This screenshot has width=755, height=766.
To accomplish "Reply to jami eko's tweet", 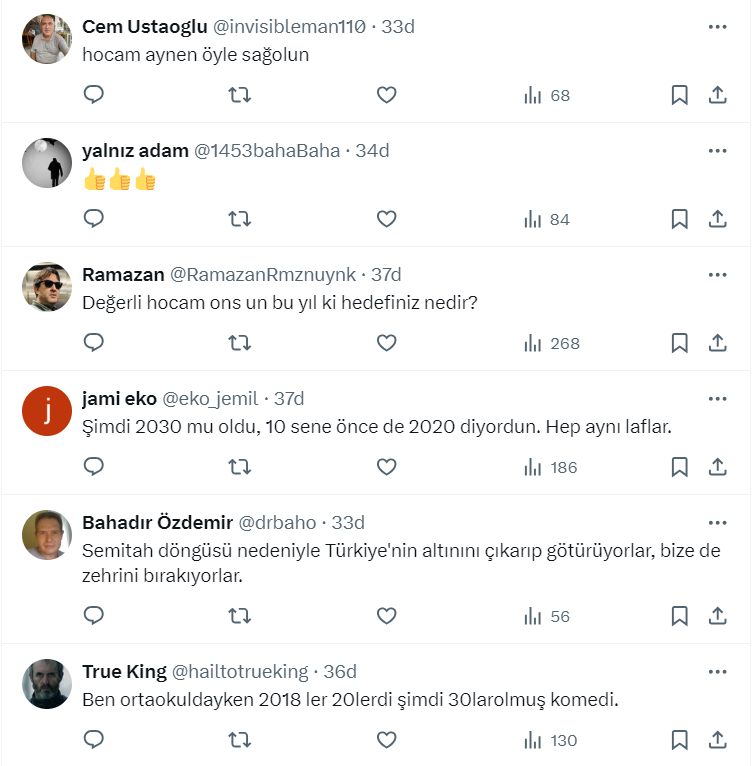I will coord(93,467).
